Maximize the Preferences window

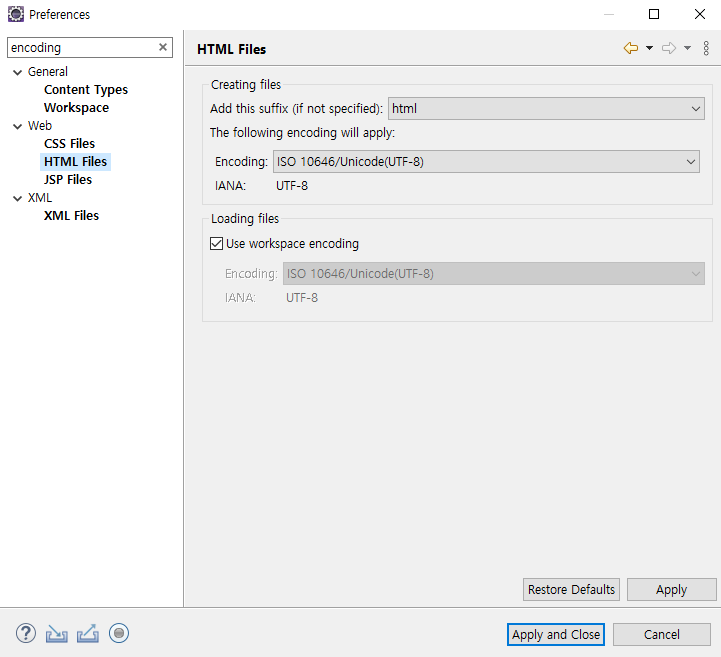click(x=654, y=14)
